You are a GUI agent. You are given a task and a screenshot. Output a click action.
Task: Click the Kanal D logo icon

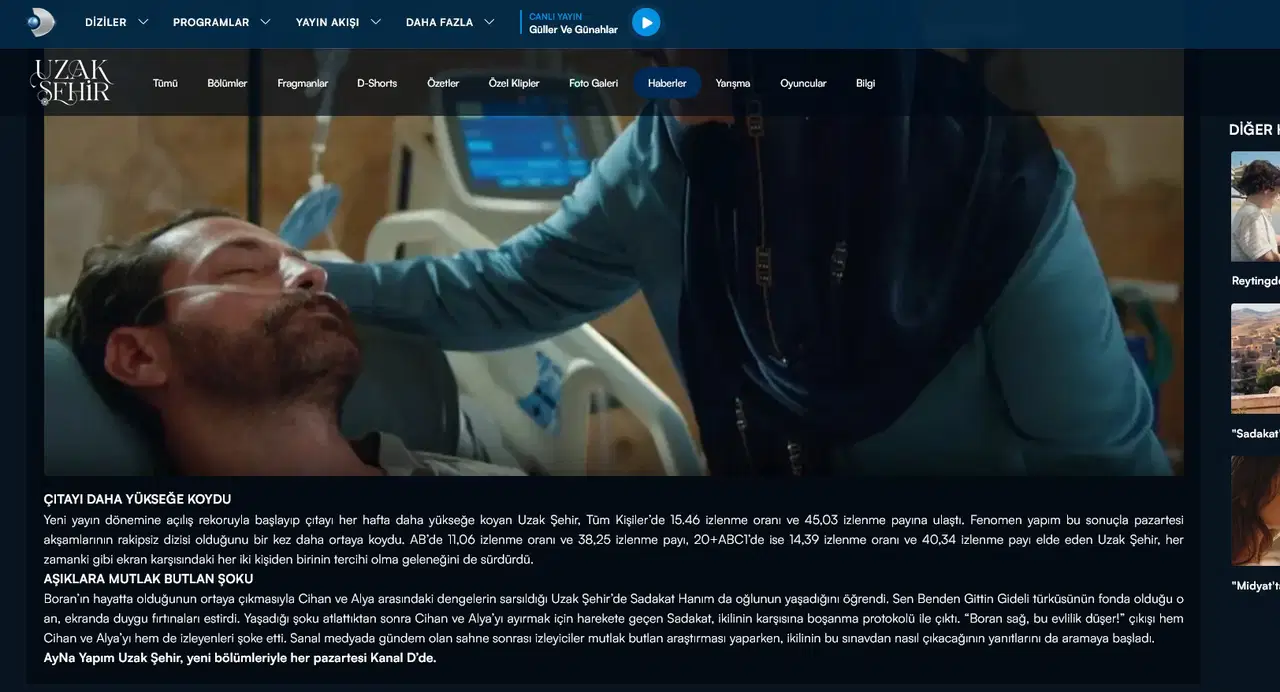(40, 22)
